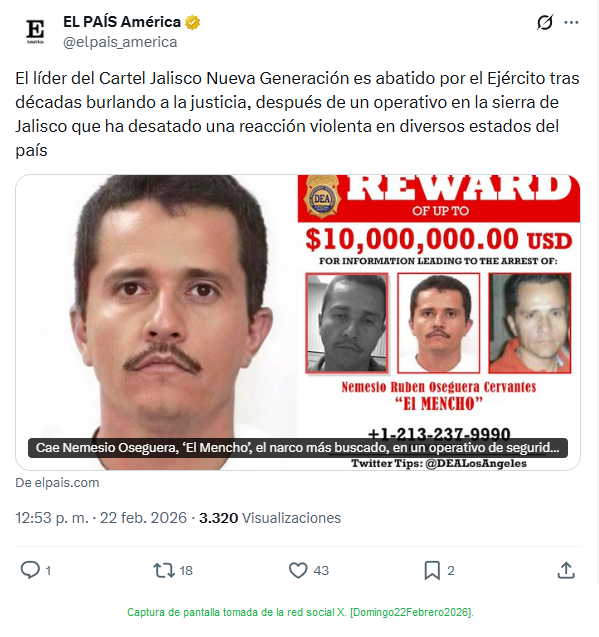Repost using the retweet arrows icon
This screenshot has height=637, width=599.
164,570
